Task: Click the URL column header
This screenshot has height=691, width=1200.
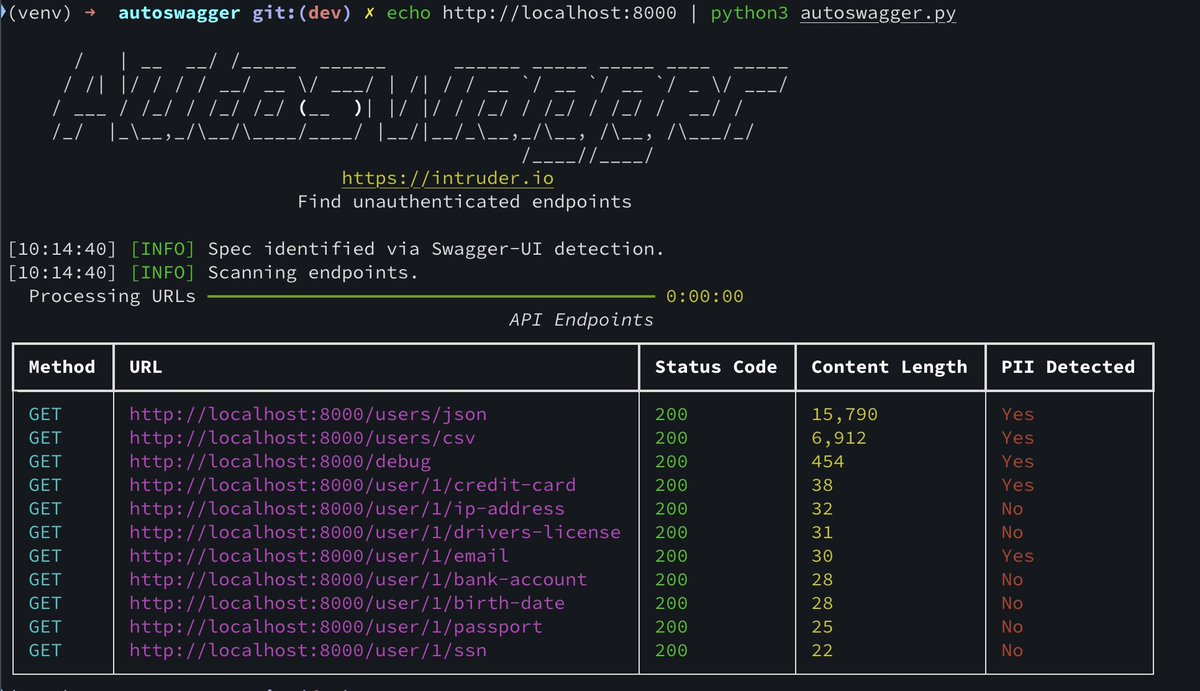Action: (x=146, y=367)
